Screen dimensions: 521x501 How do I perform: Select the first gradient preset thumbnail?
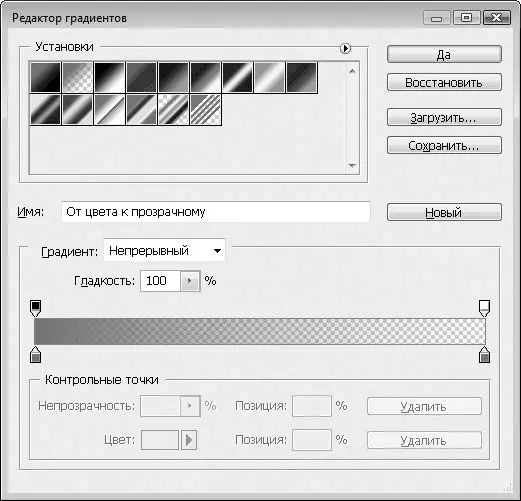(x=46, y=77)
